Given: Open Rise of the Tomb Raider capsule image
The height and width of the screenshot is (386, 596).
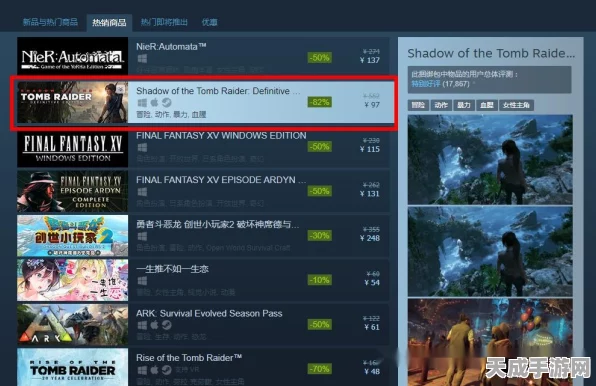Looking at the screenshot, I should 73,367.
